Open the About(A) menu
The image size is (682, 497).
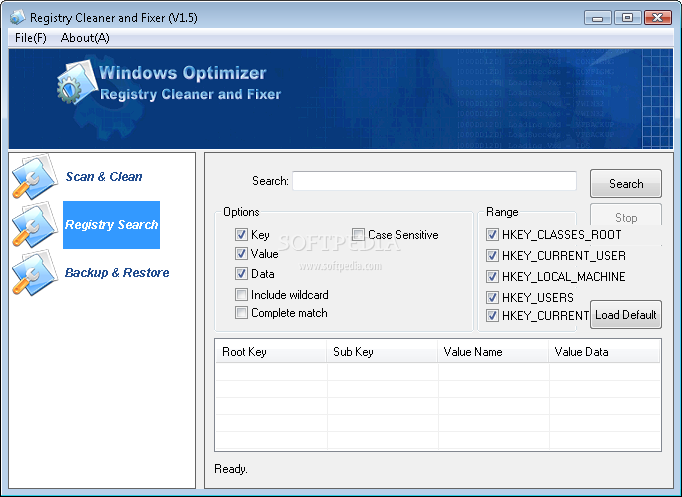(x=85, y=38)
